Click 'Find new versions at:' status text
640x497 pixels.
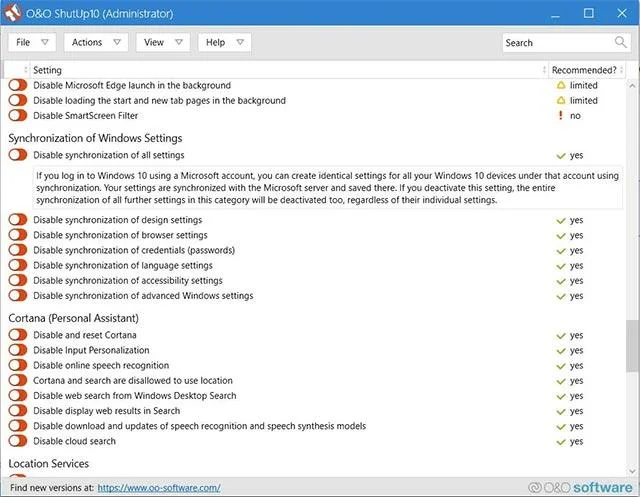click(52, 488)
